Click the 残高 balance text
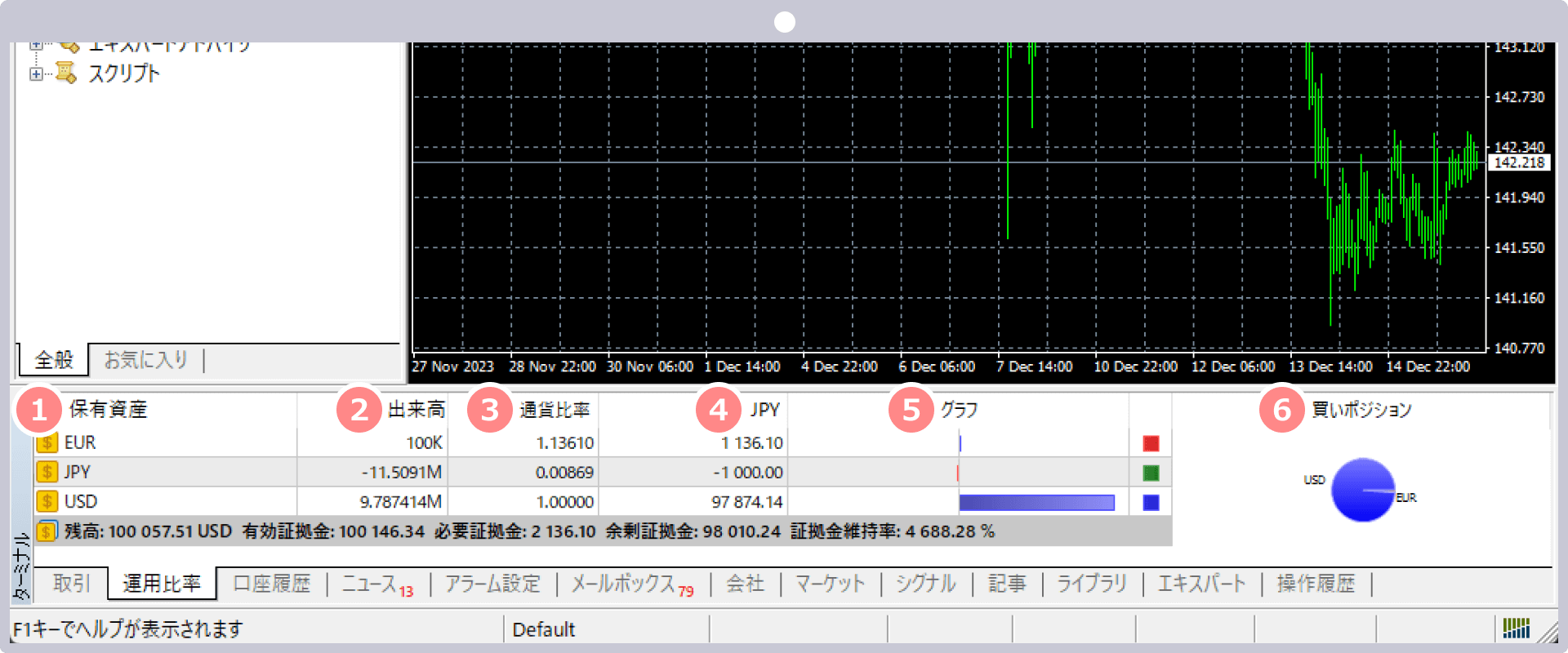 point(149,531)
